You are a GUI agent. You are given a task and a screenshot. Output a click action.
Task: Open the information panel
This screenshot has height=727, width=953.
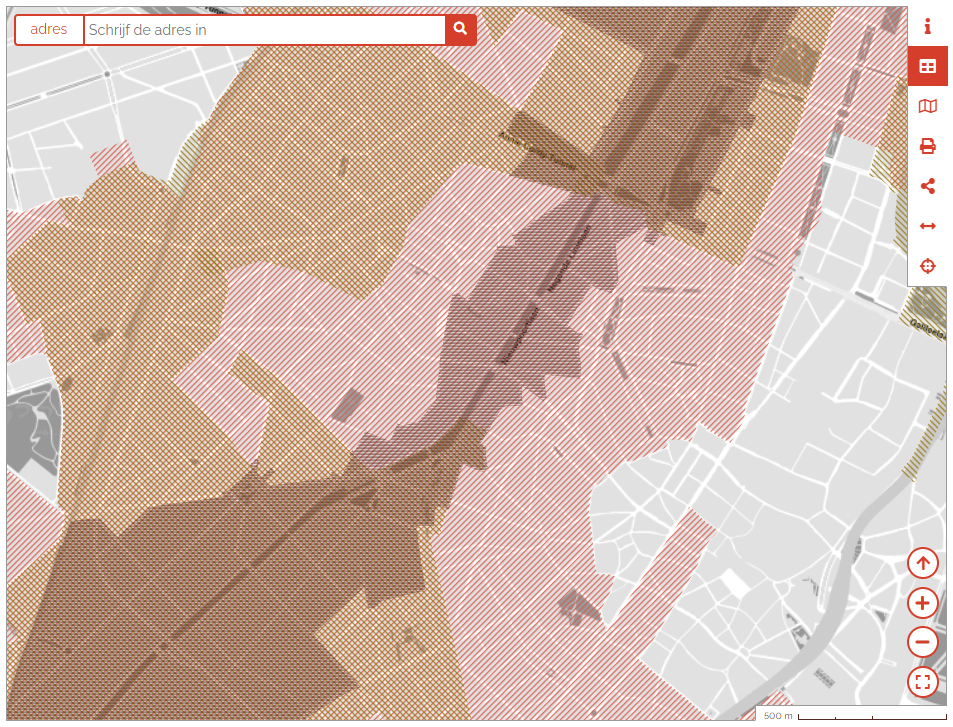coord(927,26)
